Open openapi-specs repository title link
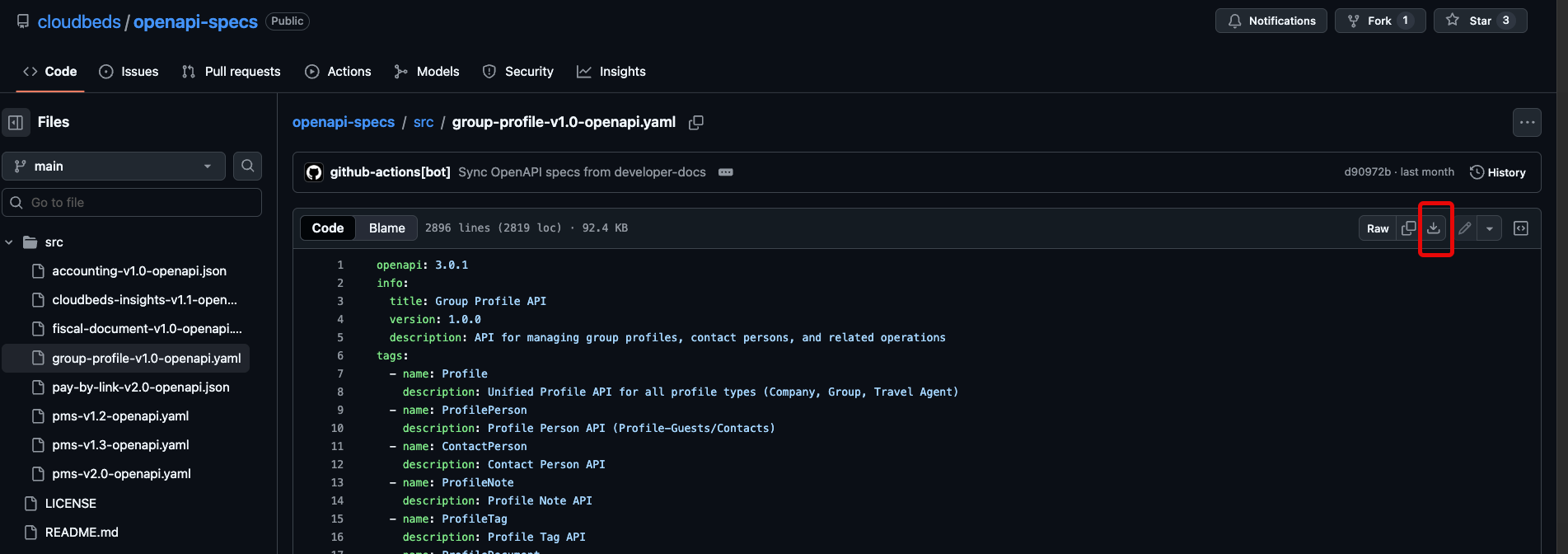The height and width of the screenshot is (554, 1568). click(x=195, y=21)
